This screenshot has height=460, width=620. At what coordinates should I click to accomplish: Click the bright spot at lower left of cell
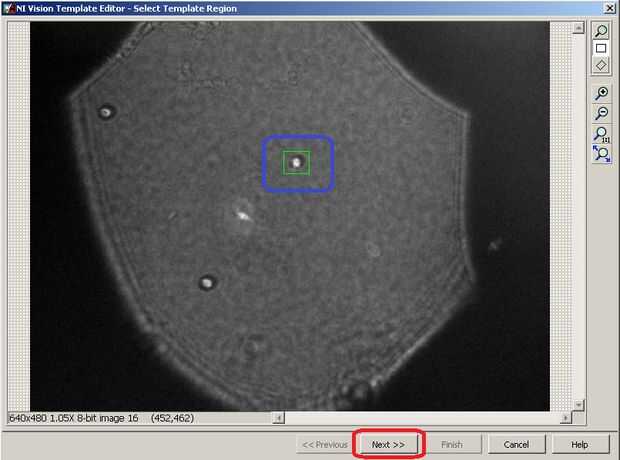tap(207, 283)
